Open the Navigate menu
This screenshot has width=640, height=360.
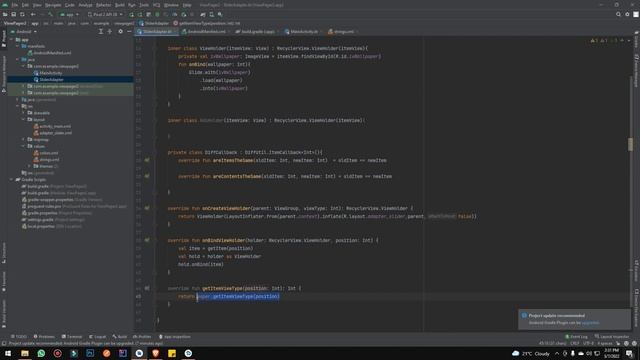[x=53, y=5]
